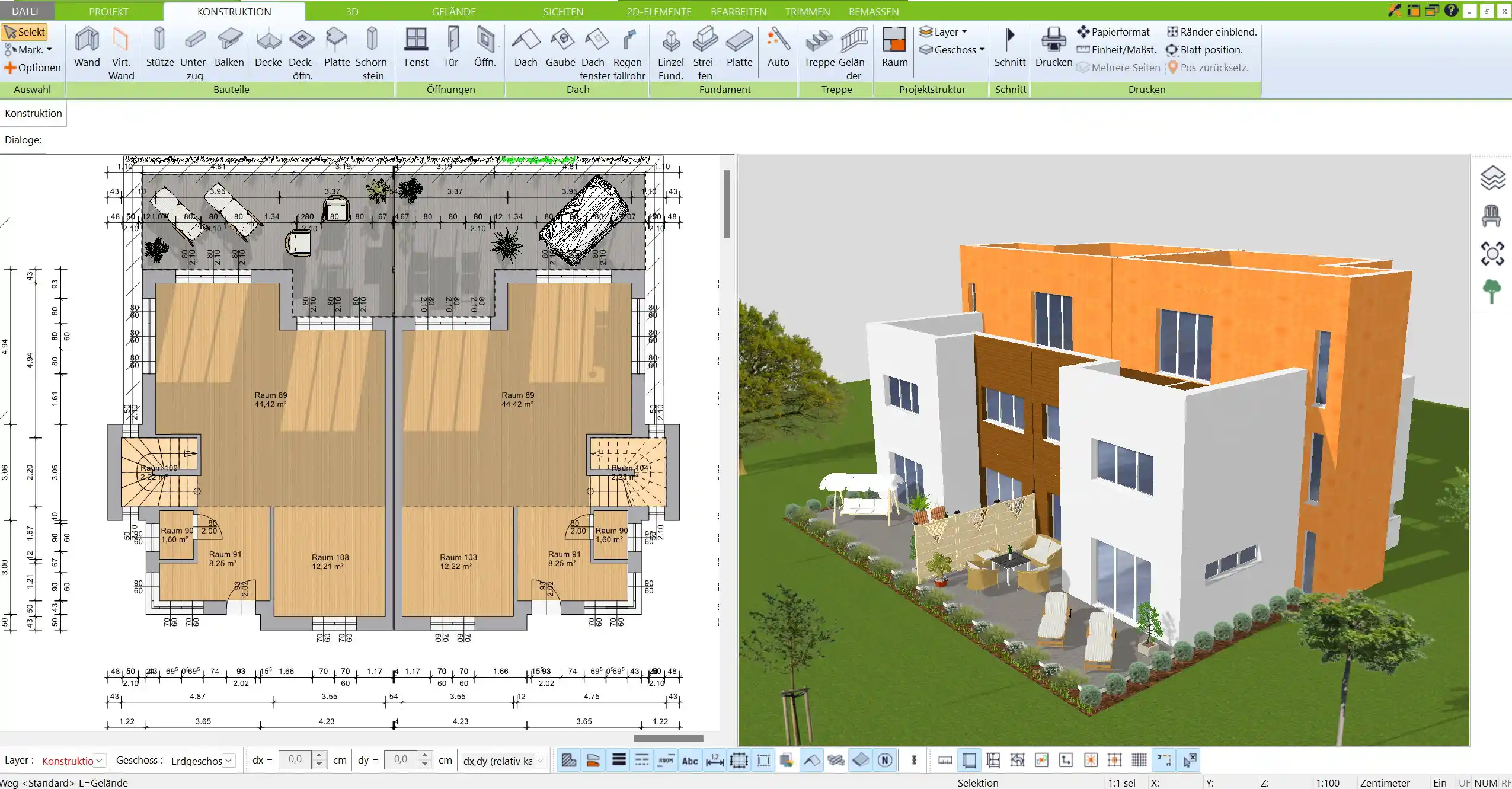Click Blatt position. button
Viewport: 1512px width, 789px height.
point(1204,50)
